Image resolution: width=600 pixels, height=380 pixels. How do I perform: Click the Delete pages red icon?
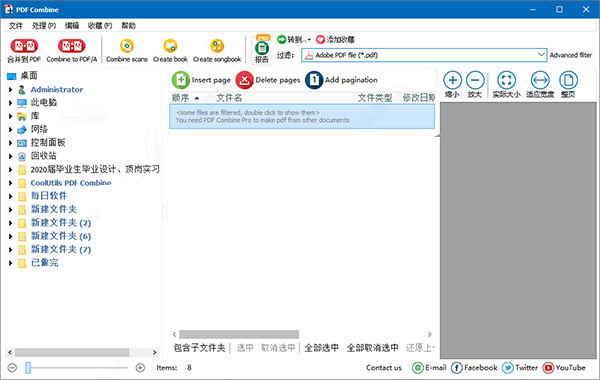tap(245, 80)
